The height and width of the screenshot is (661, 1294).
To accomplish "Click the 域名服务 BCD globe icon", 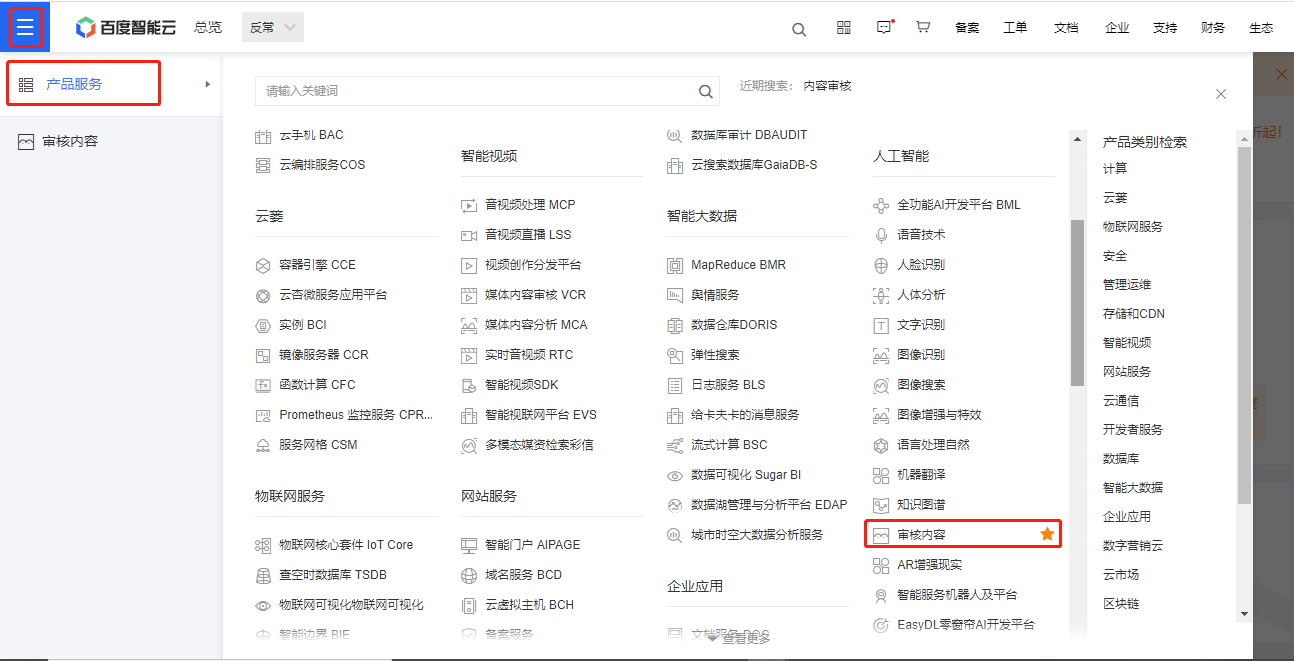I will [469, 575].
